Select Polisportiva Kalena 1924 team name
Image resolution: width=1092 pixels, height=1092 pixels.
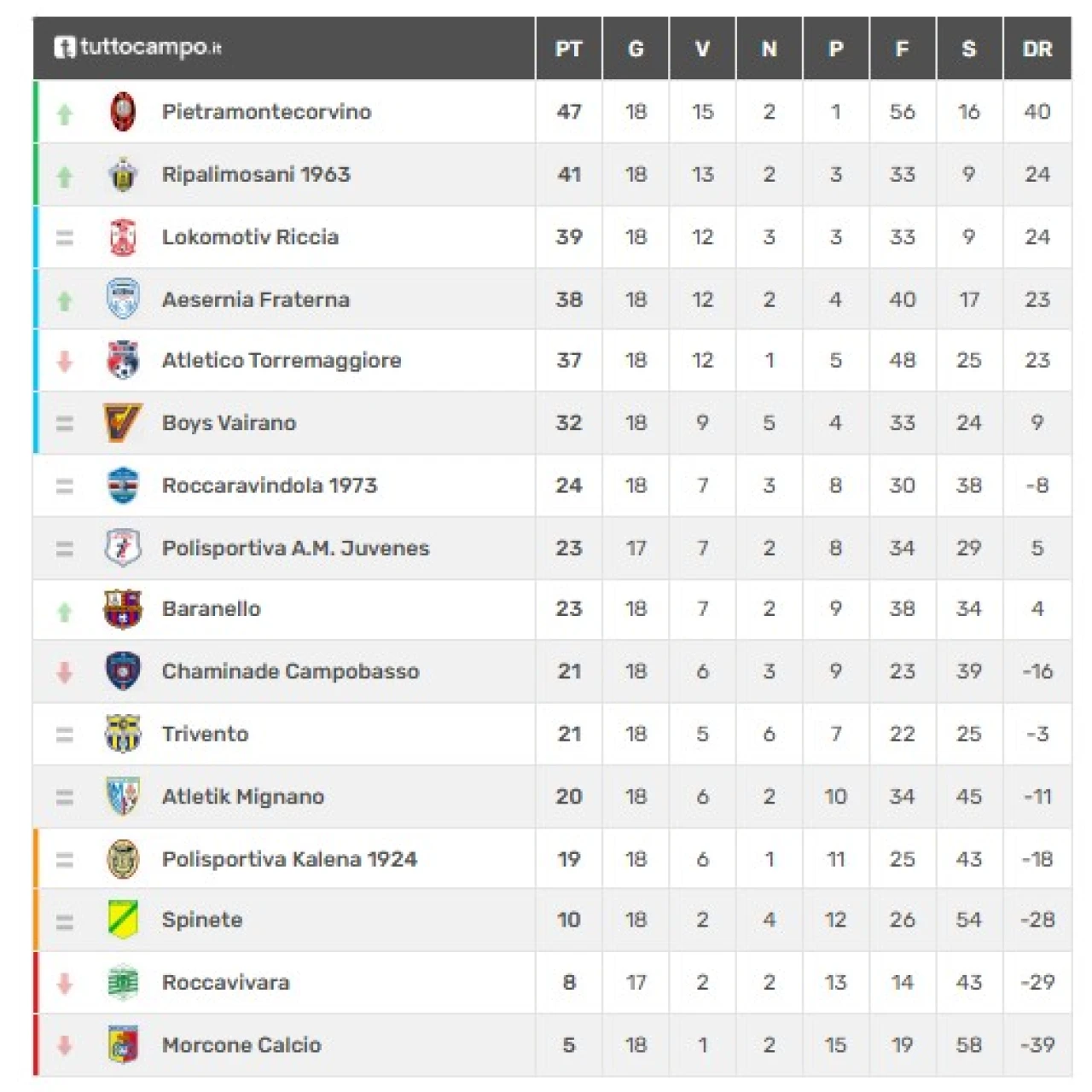[x=289, y=859]
